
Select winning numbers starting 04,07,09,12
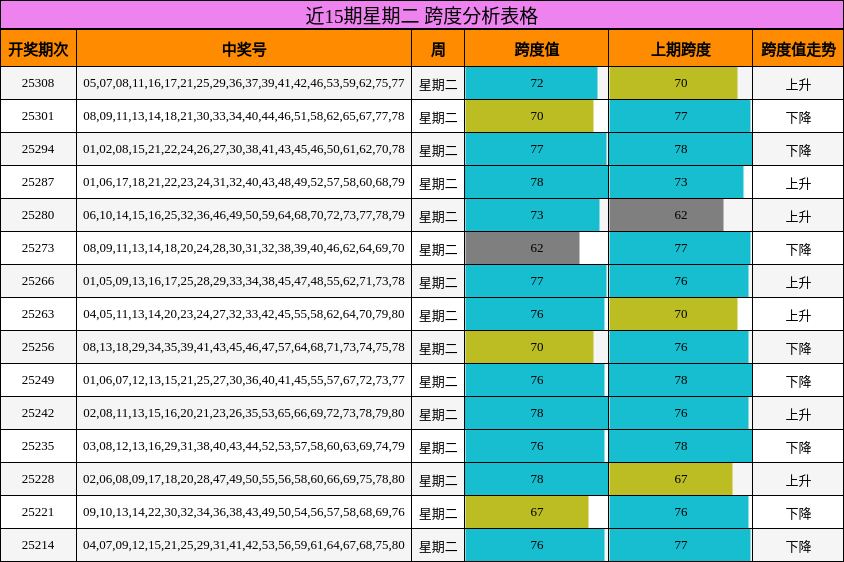click(244, 545)
